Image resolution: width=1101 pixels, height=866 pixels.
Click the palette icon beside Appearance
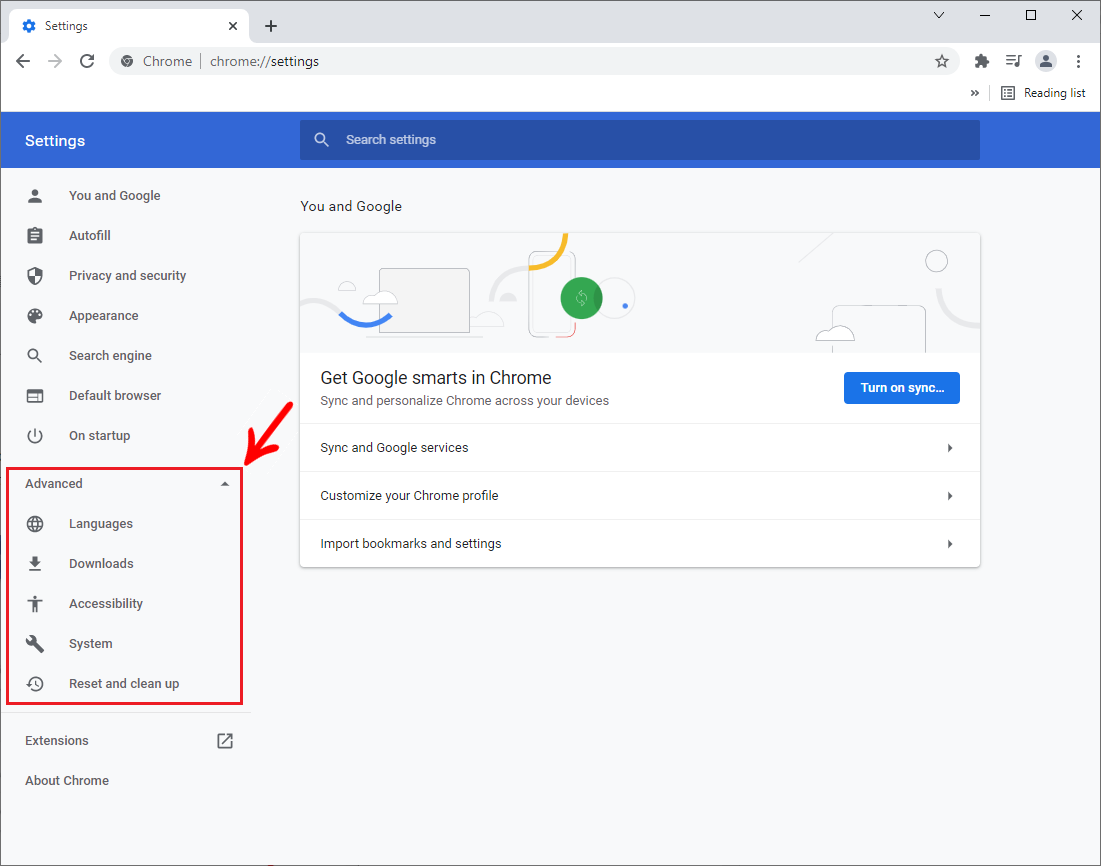(35, 315)
